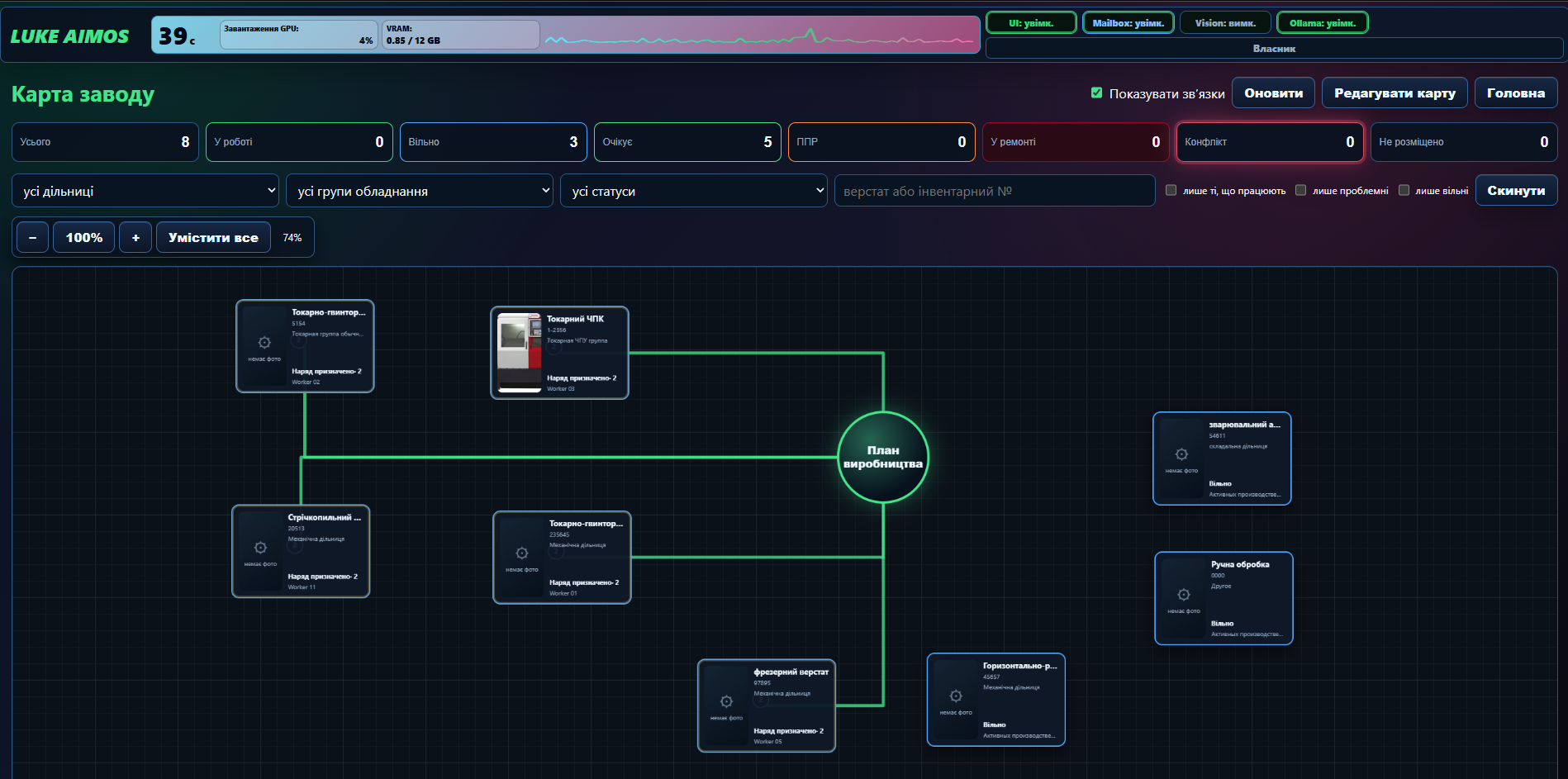Click the Карта заводу heading
This screenshot has width=1568, height=779.
click(83, 94)
